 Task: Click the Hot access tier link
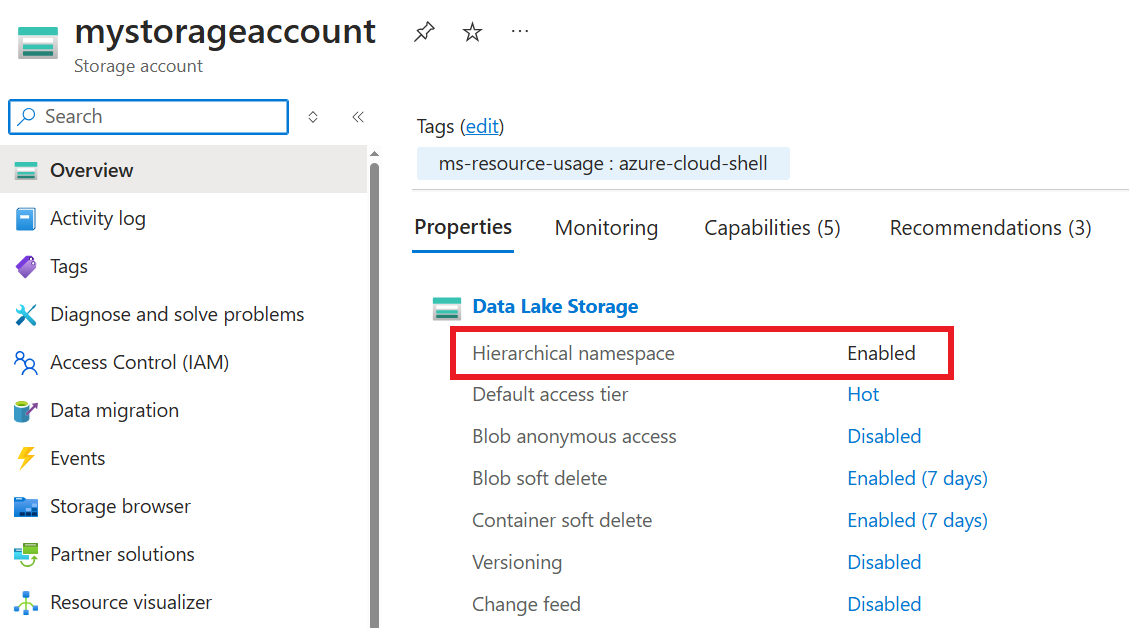(x=863, y=394)
